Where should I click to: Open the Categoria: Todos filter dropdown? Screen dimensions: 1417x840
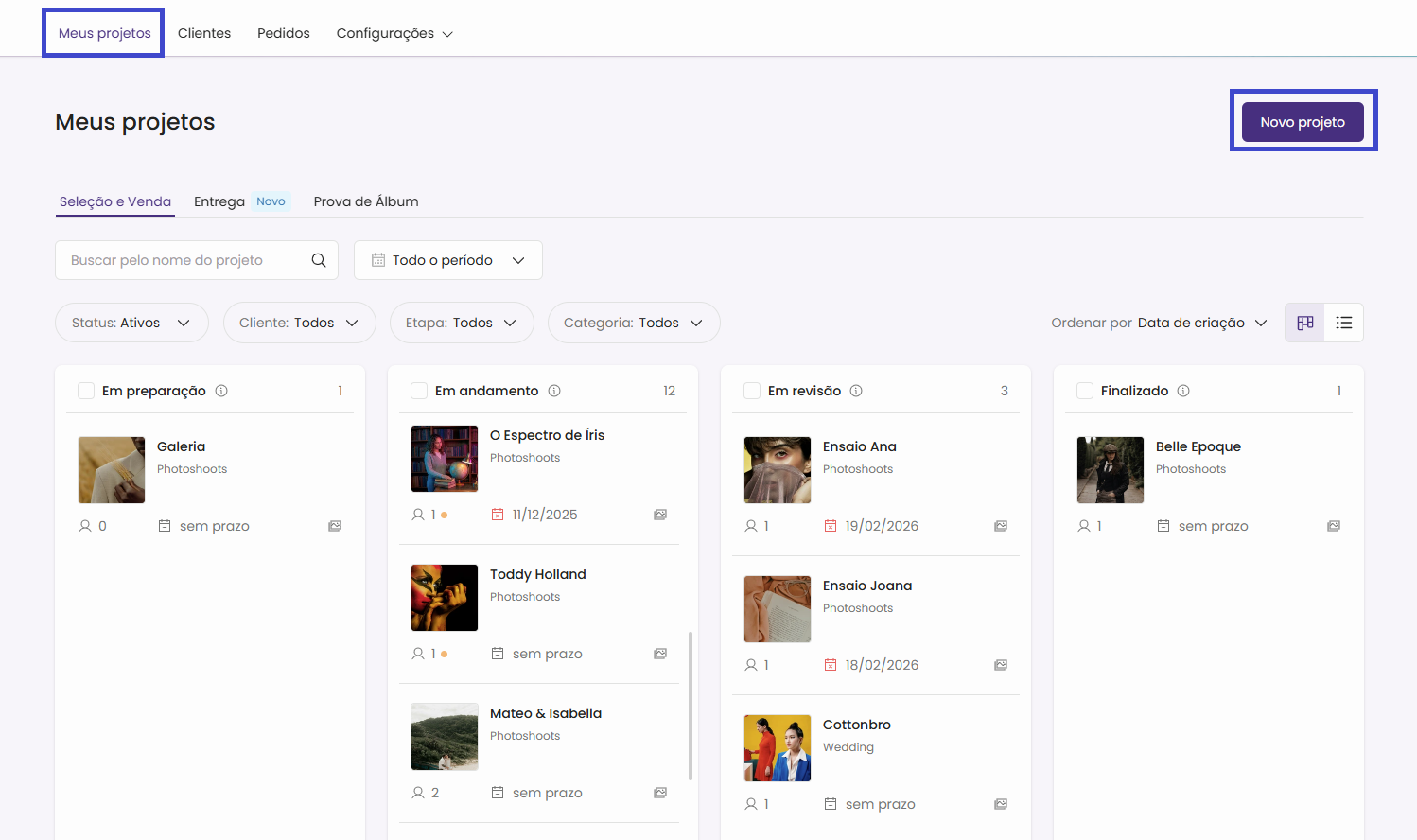point(633,323)
